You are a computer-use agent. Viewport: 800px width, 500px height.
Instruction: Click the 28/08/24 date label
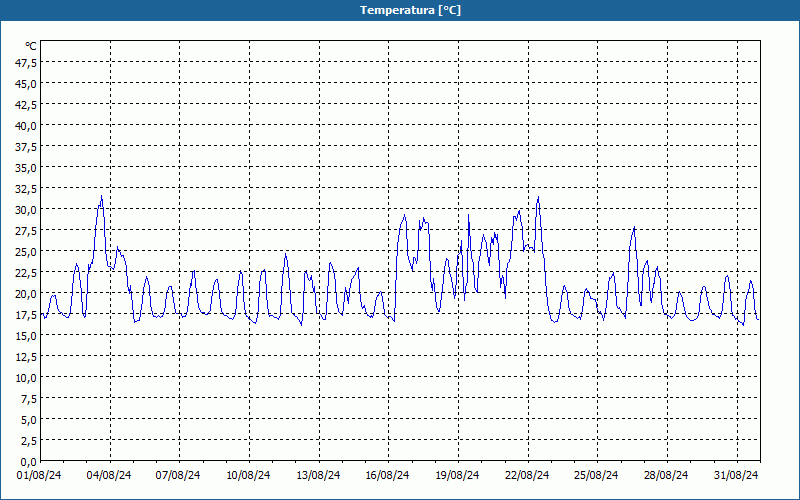[666, 476]
